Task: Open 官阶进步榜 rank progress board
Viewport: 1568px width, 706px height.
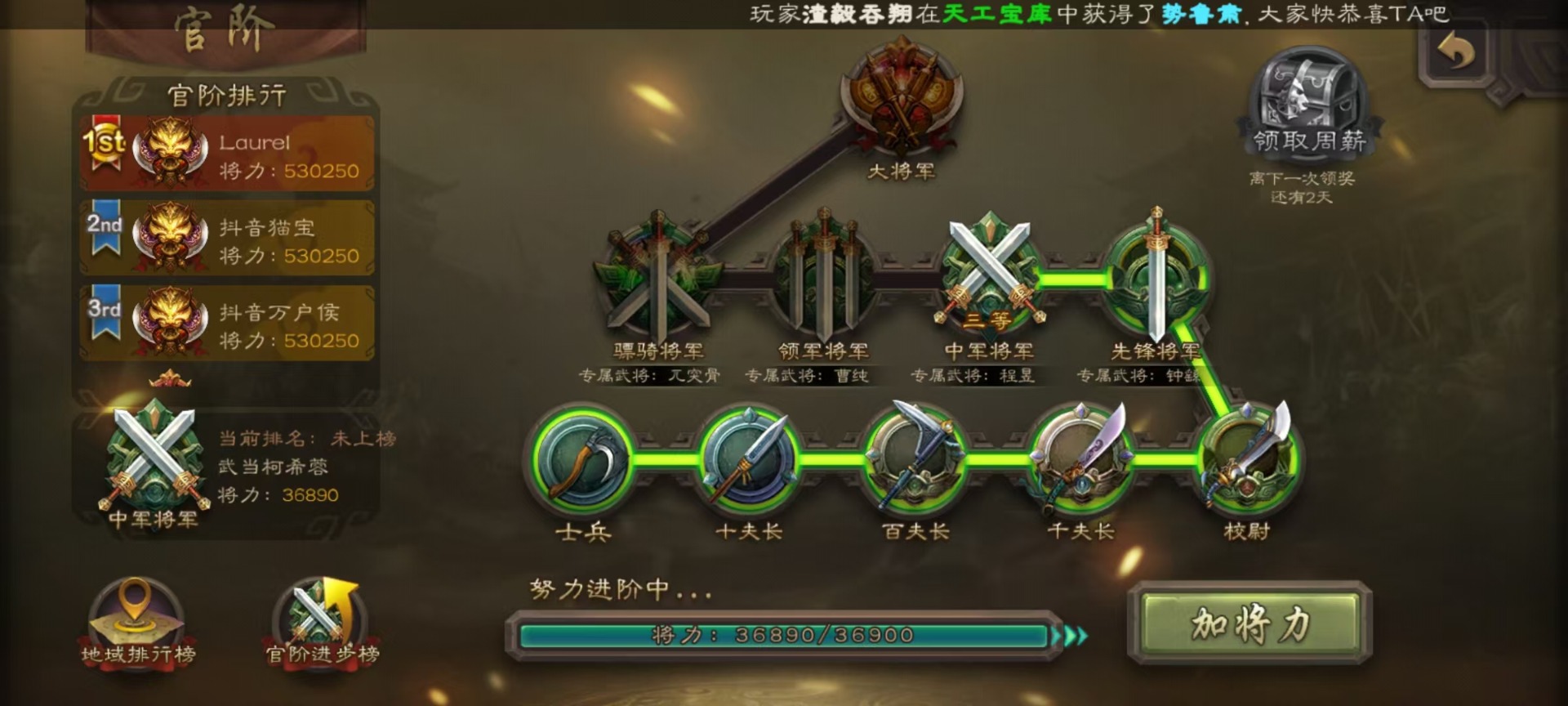Action: coord(322,621)
